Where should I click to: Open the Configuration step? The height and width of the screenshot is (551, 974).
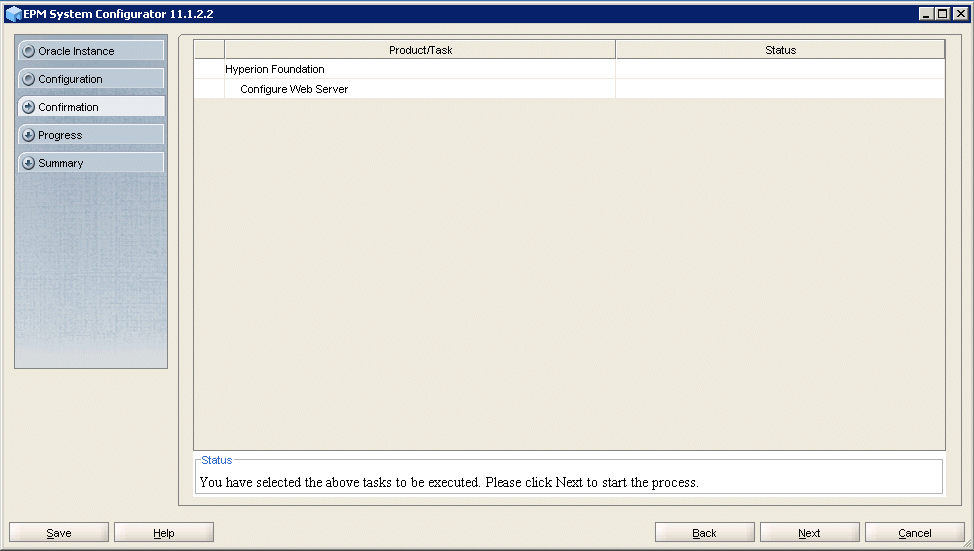[x=91, y=79]
